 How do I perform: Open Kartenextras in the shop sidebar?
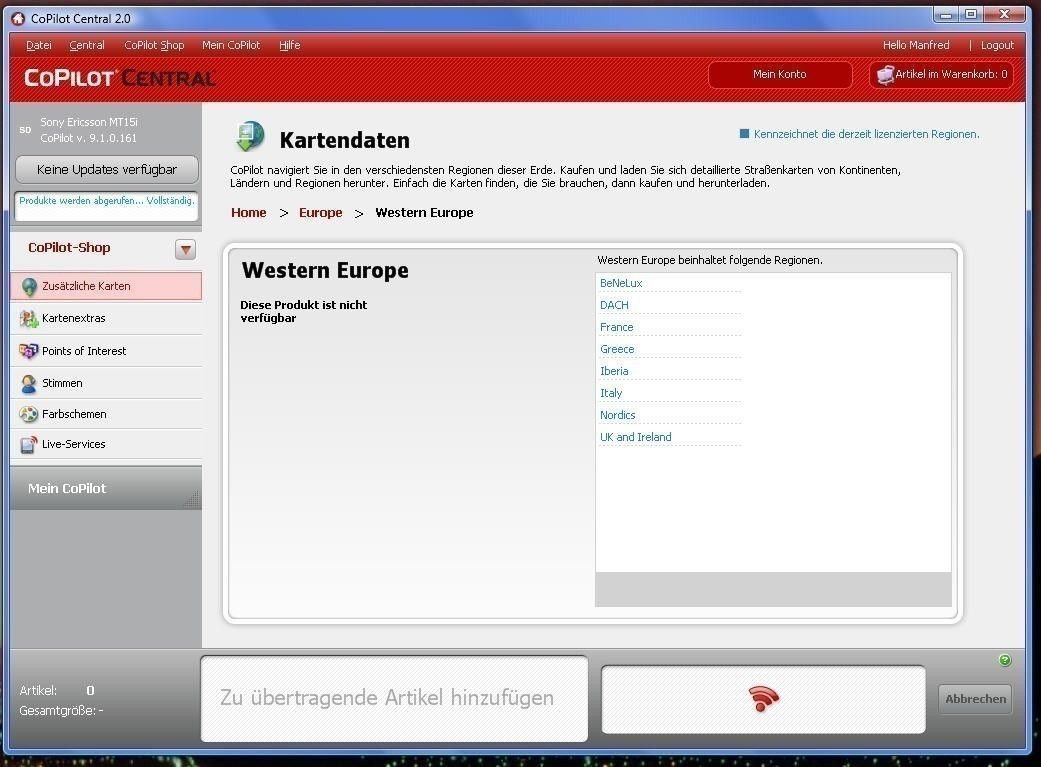[x=106, y=319]
